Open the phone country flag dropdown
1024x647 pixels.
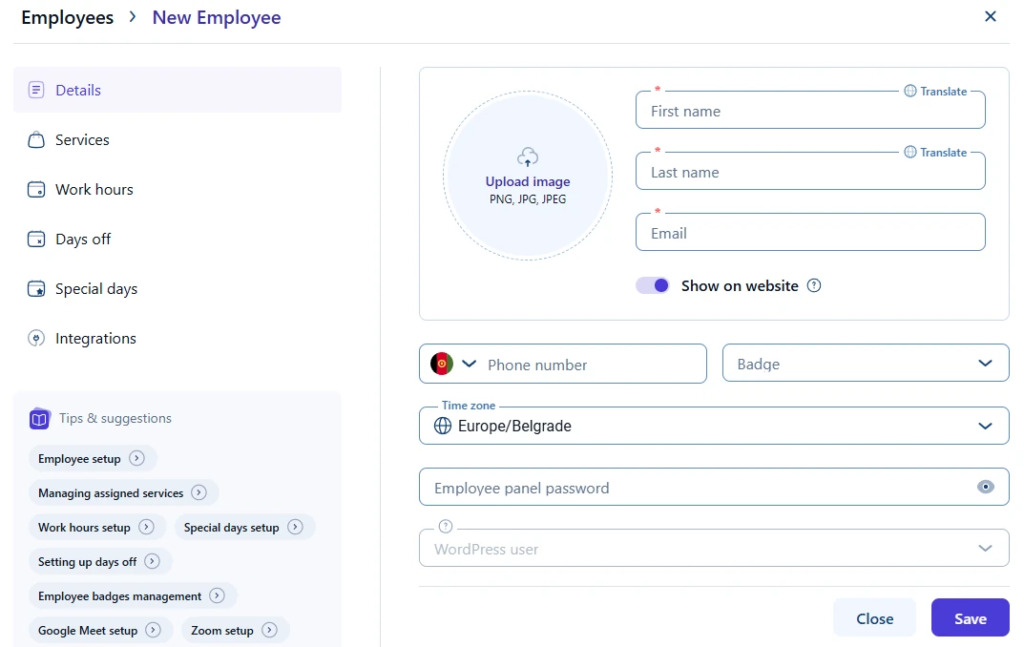click(x=453, y=364)
